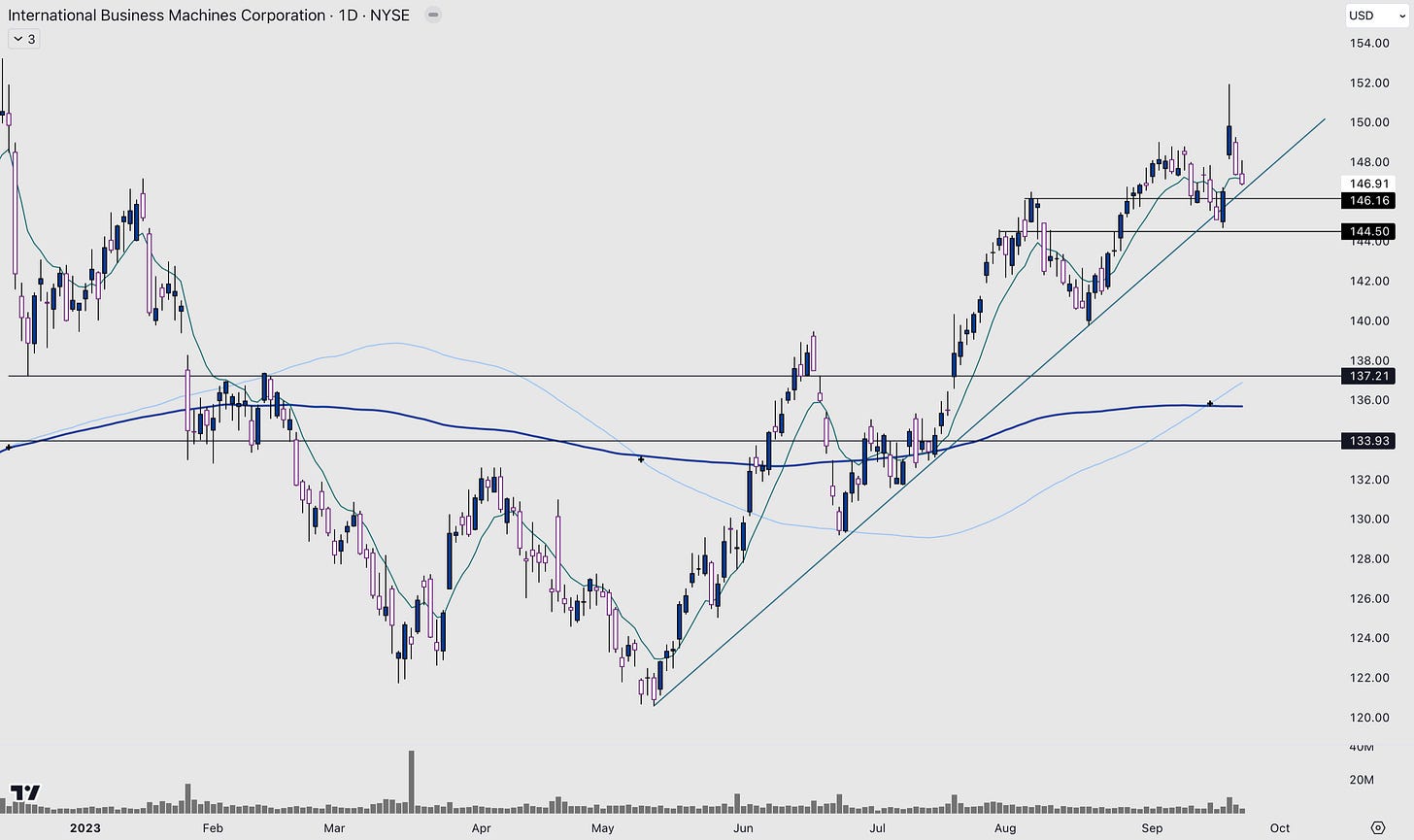Click the Aug label on time axis
This screenshot has height=840, width=1414.
tap(1005, 828)
